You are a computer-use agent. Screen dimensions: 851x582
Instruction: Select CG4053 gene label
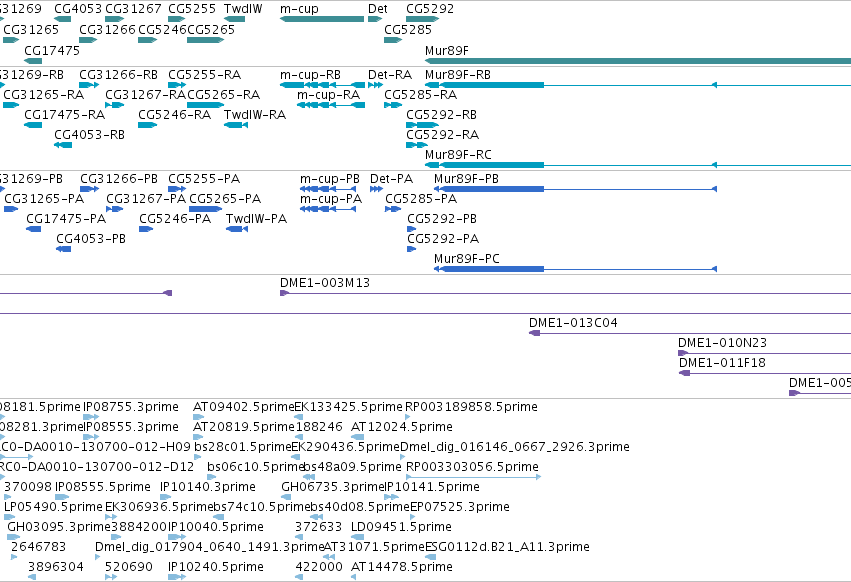pyautogui.click(x=78, y=9)
